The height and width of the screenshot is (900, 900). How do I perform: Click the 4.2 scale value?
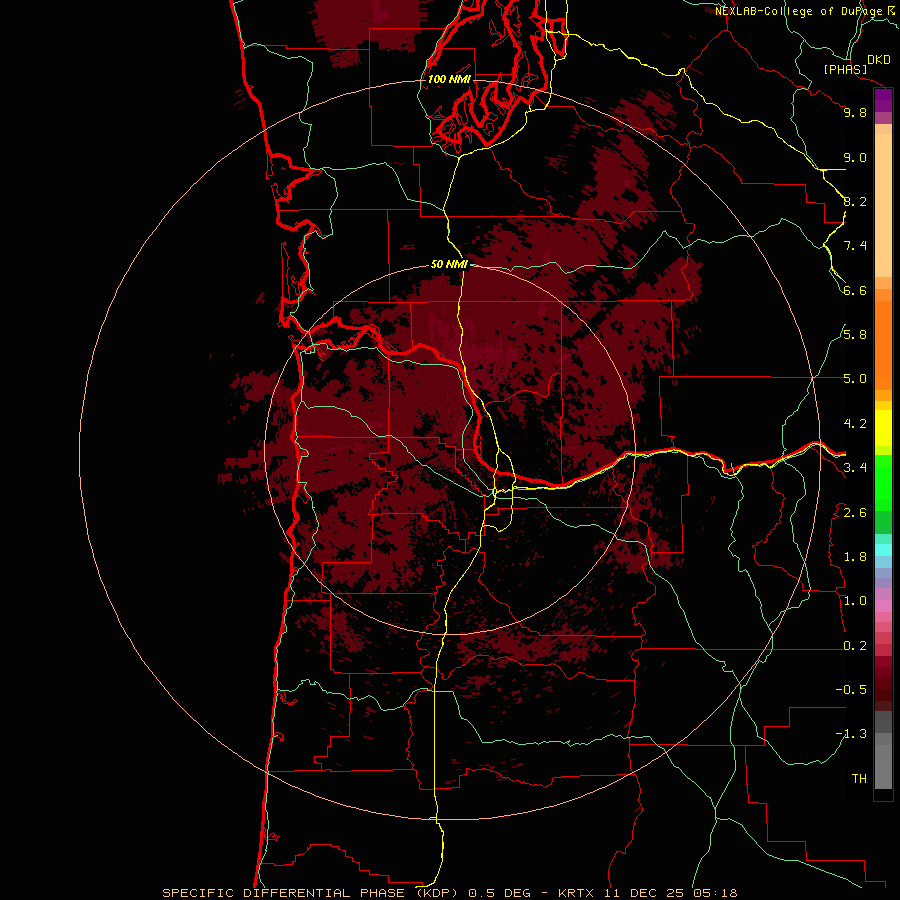click(855, 424)
